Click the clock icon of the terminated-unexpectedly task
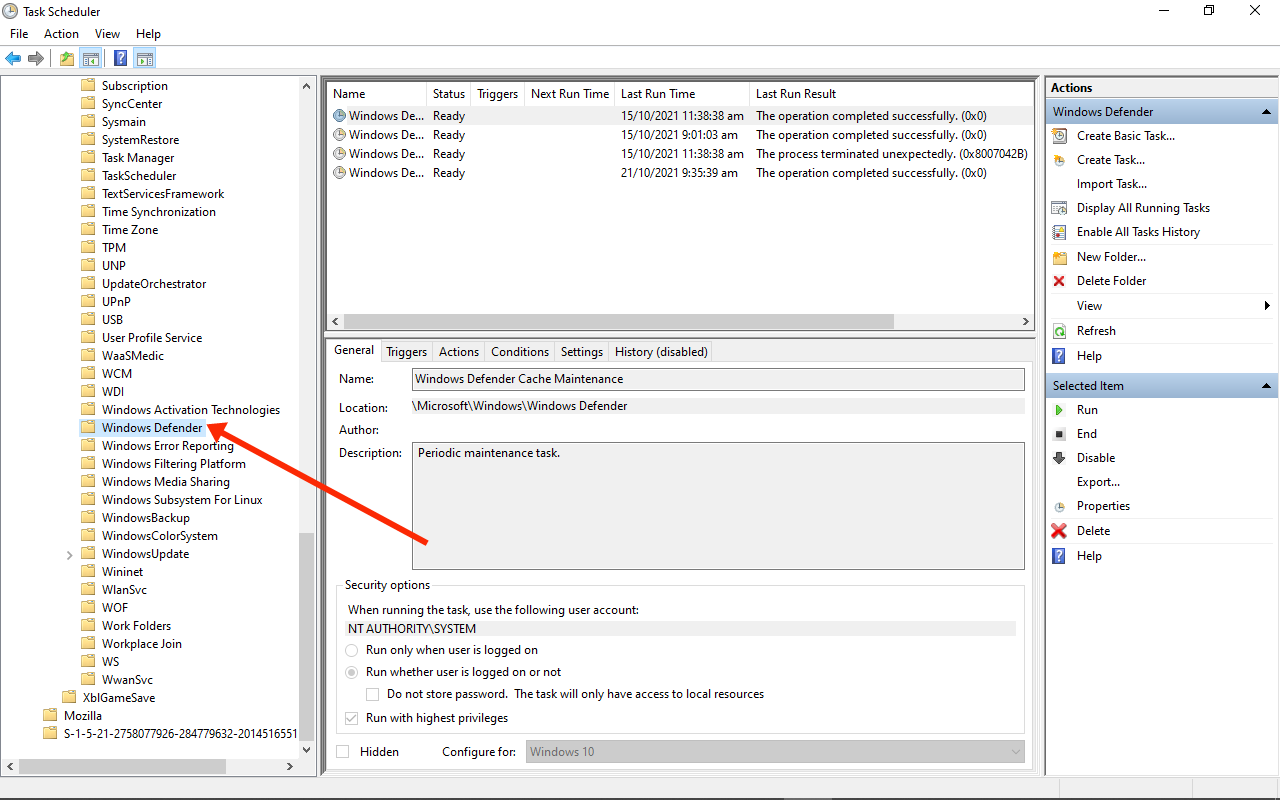Screen dimensions: 1280x800 tap(339, 154)
